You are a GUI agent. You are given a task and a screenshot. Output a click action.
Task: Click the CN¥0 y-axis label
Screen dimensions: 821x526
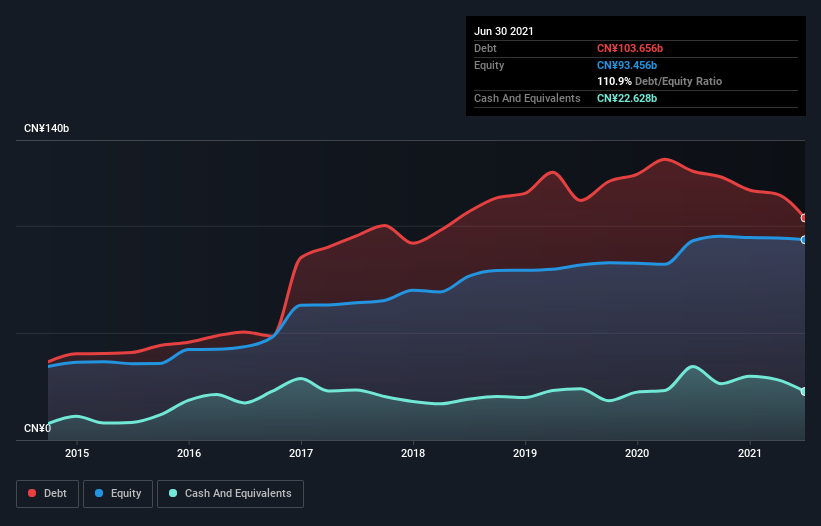(38, 428)
